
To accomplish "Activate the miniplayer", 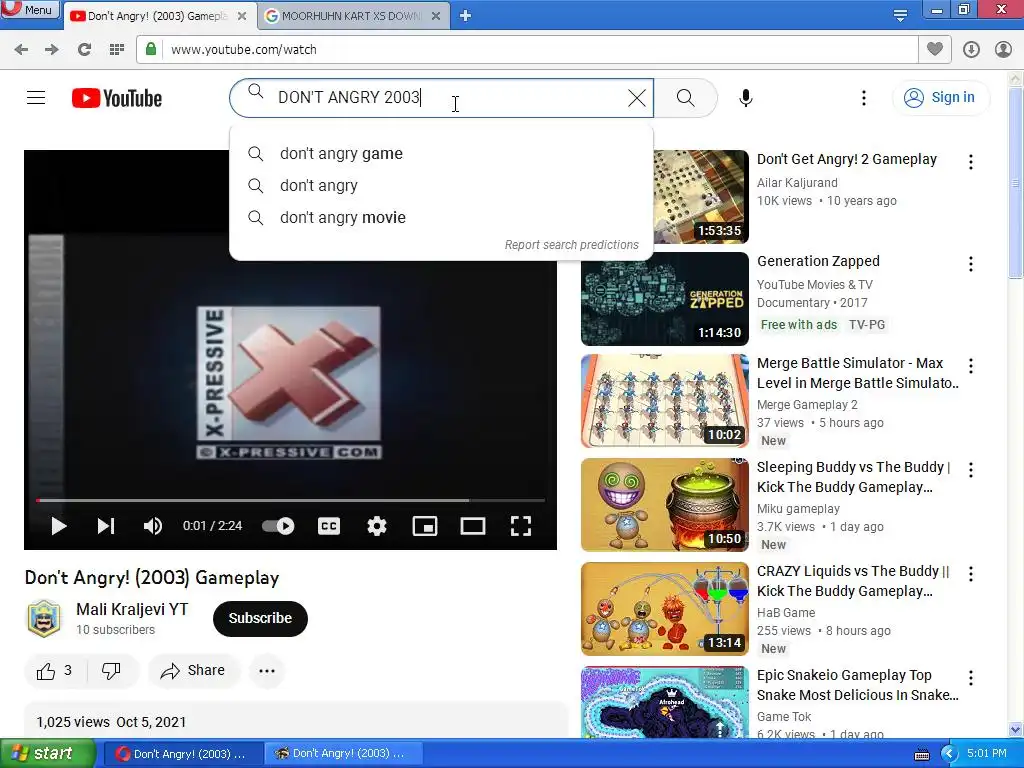I will coord(424,526).
